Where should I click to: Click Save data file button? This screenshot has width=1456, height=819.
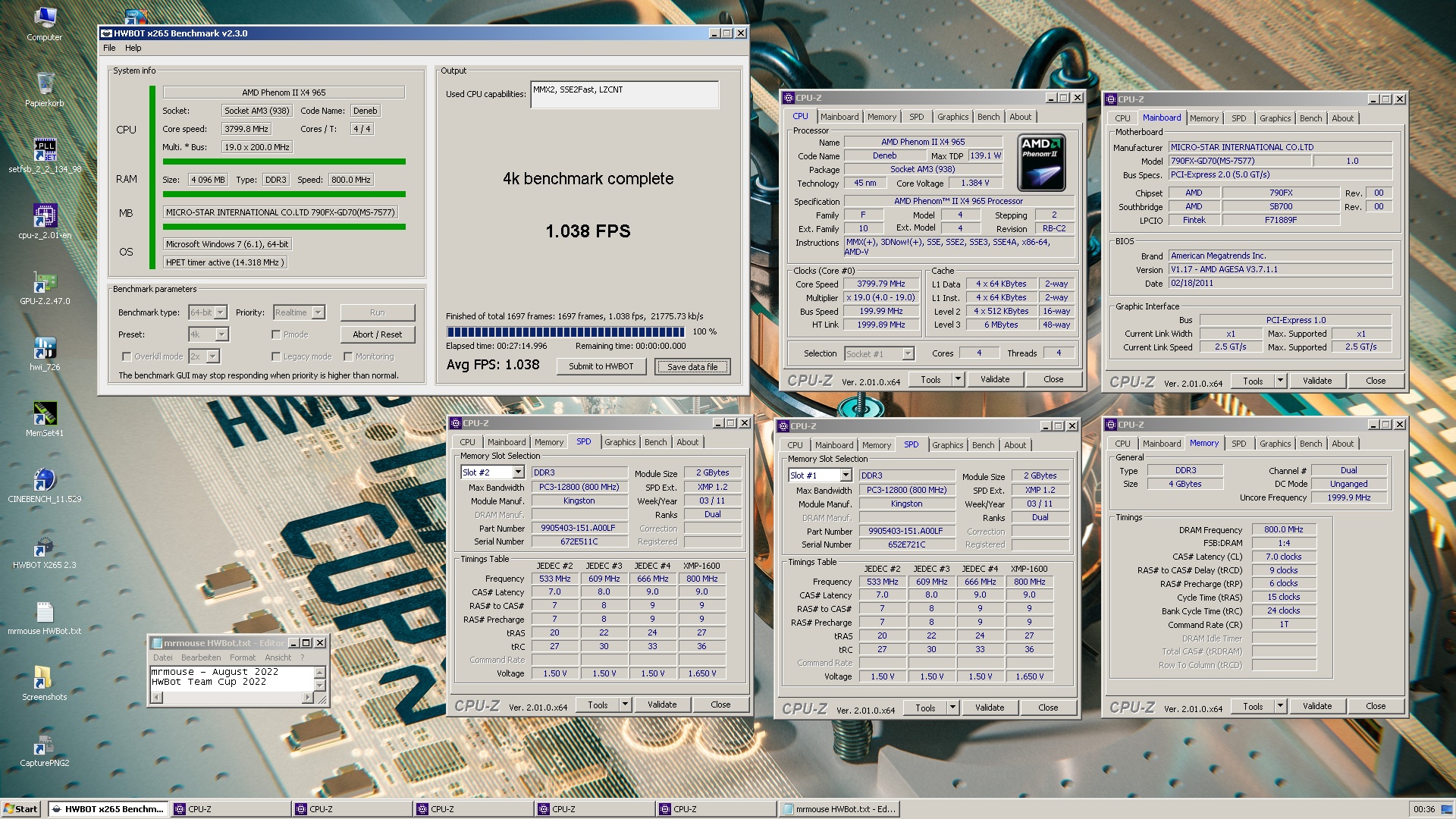pyautogui.click(x=692, y=367)
